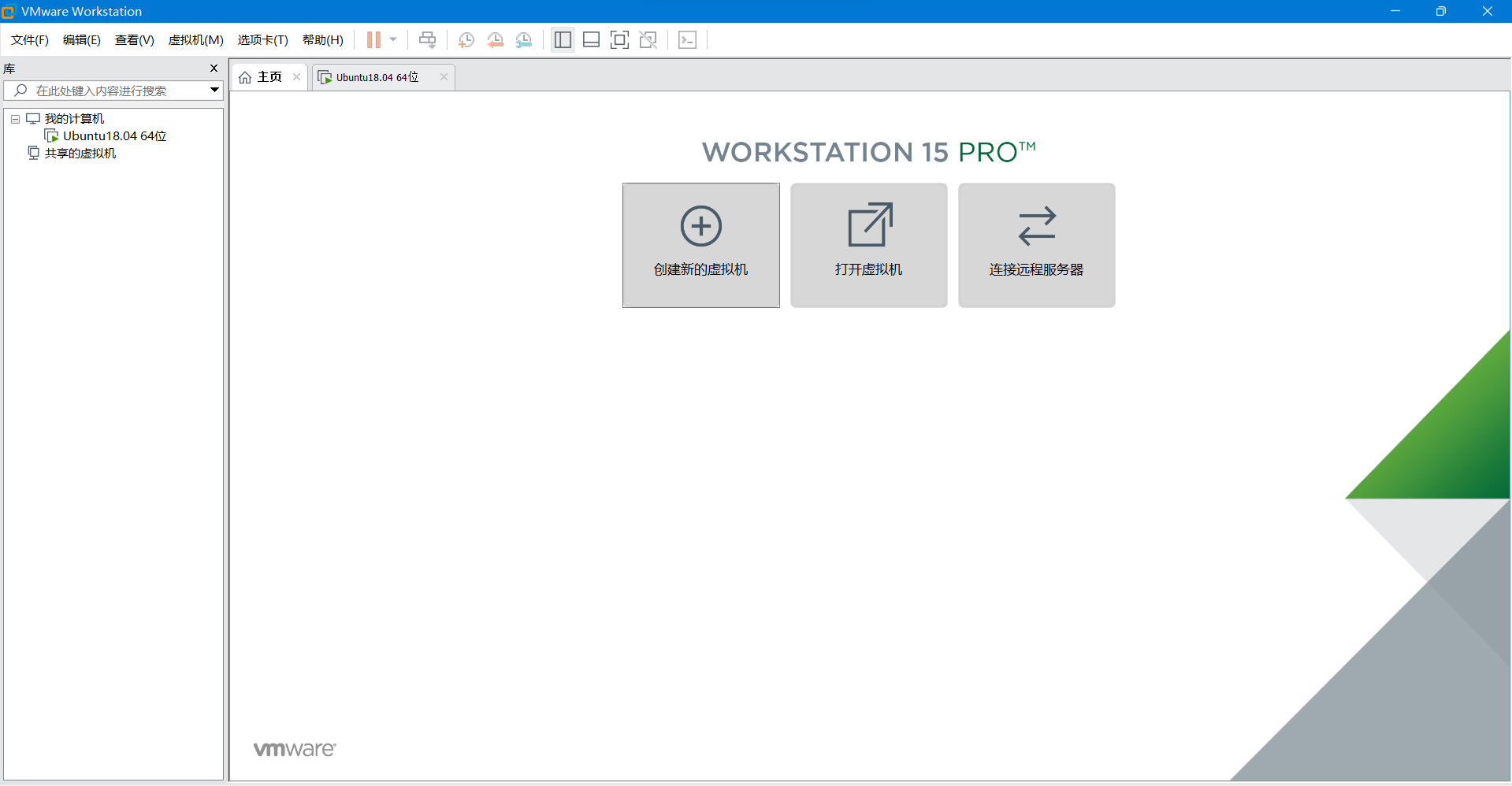Collapse the 我的计算机 tree node
Viewport: 1512px width, 786px height.
(x=15, y=119)
